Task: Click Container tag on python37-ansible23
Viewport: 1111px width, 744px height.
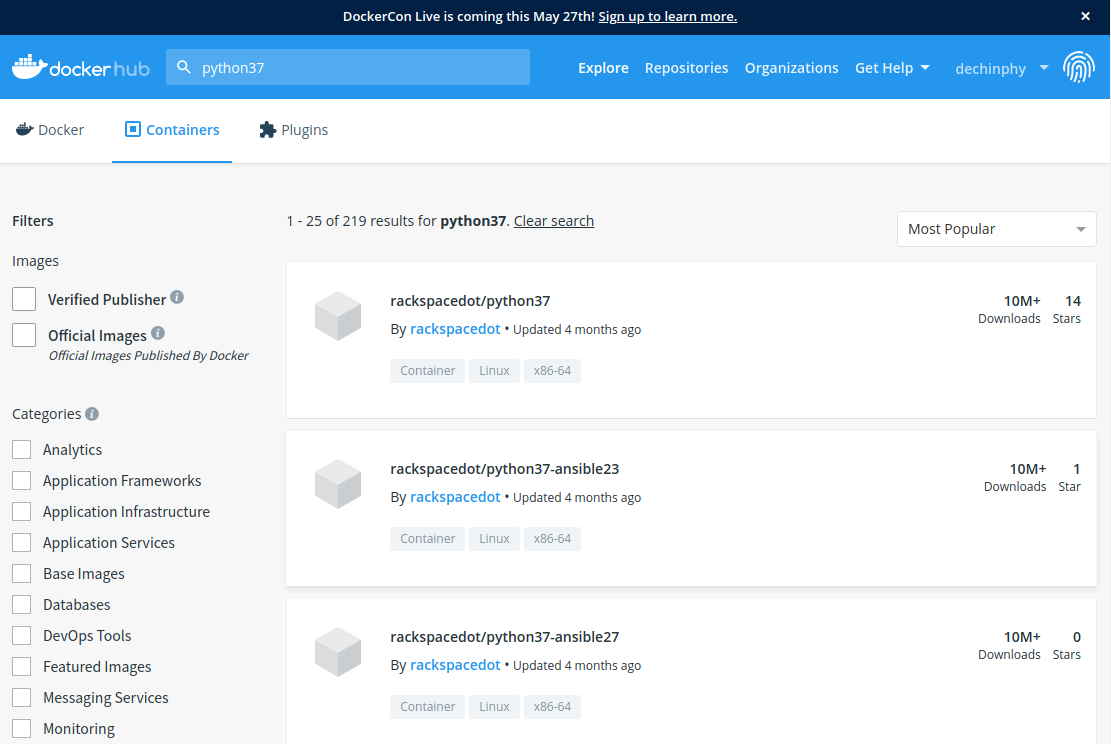Action: tap(427, 539)
